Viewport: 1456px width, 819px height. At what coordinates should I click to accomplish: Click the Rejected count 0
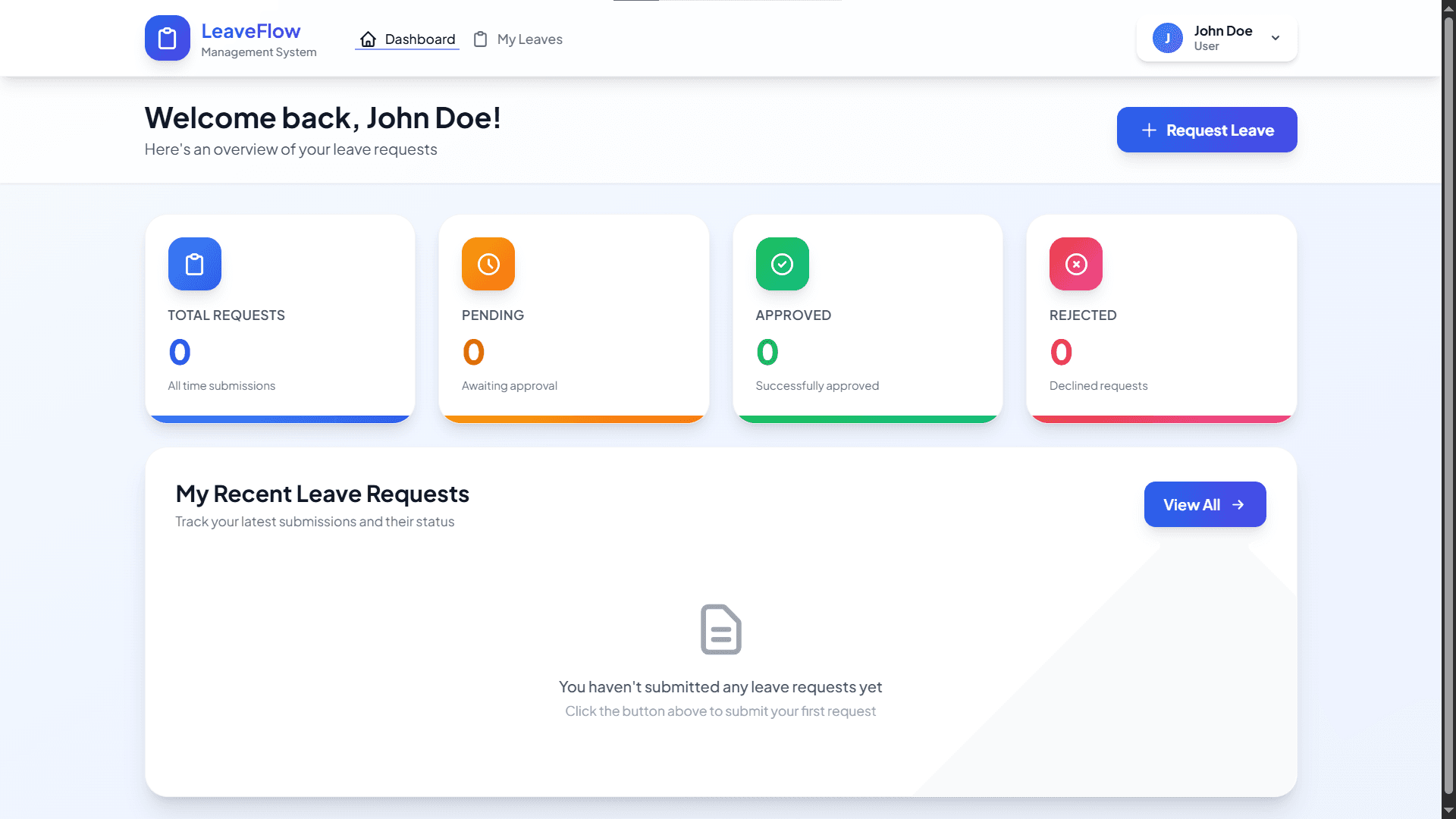pyautogui.click(x=1061, y=352)
